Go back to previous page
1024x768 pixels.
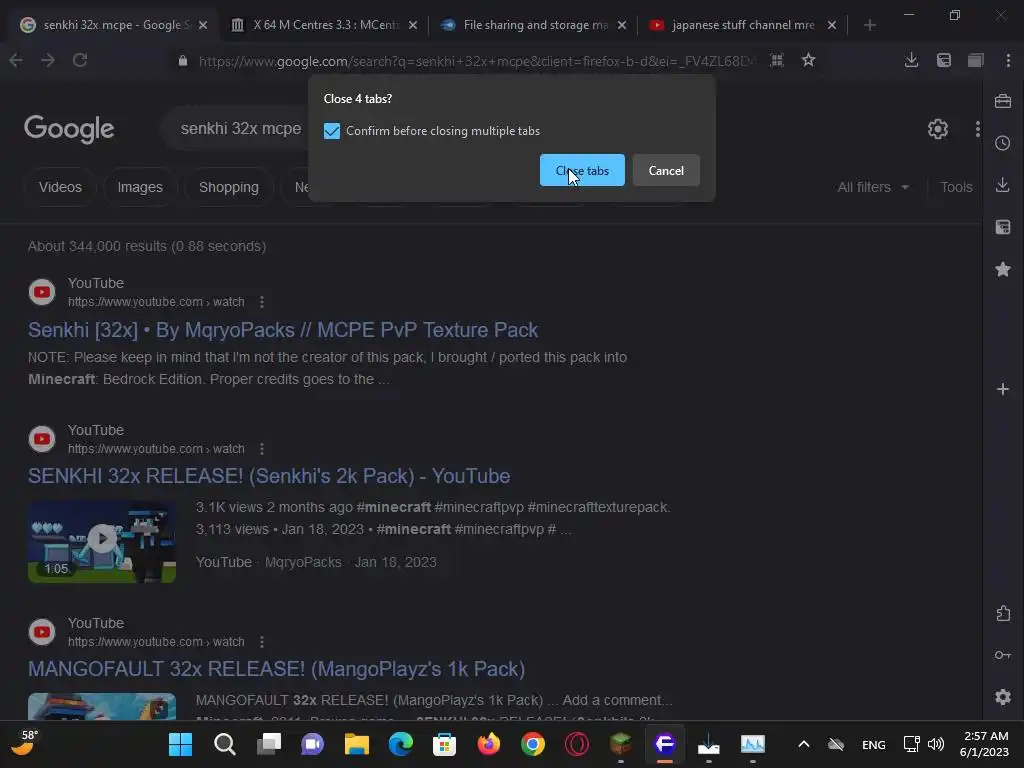pyautogui.click(x=16, y=60)
